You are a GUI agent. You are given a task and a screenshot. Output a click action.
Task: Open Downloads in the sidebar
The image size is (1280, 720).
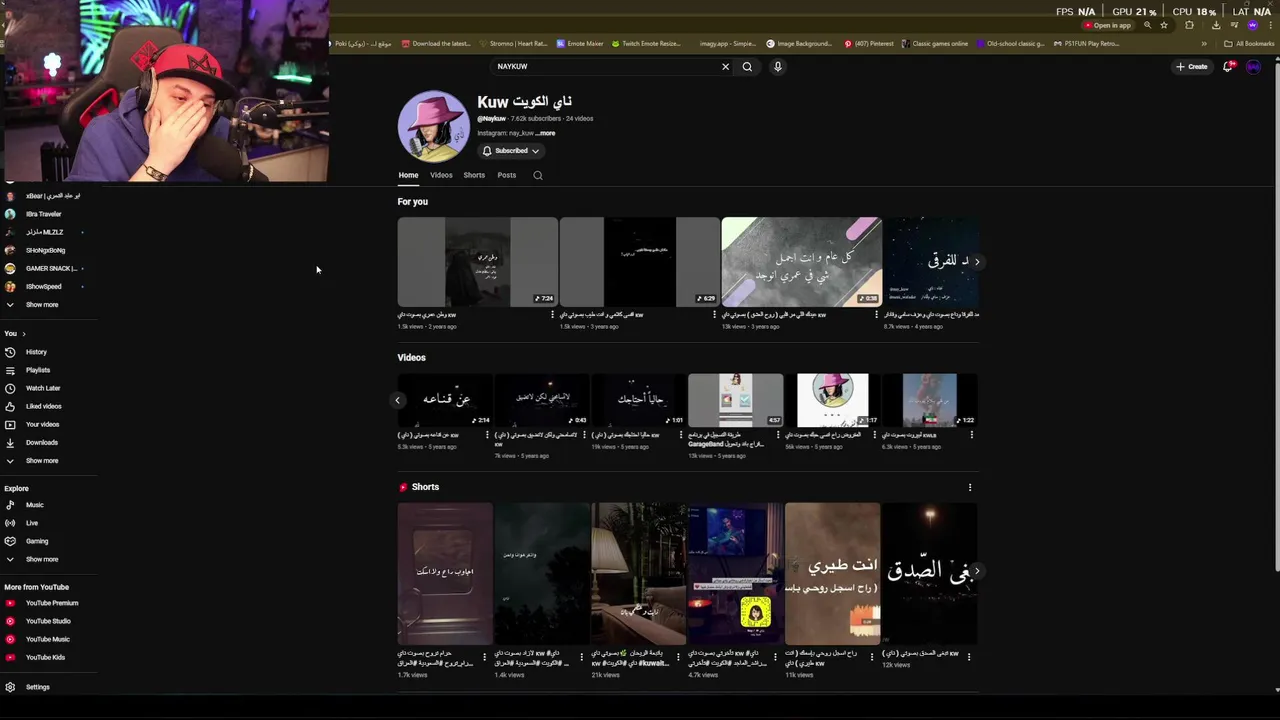click(41, 442)
